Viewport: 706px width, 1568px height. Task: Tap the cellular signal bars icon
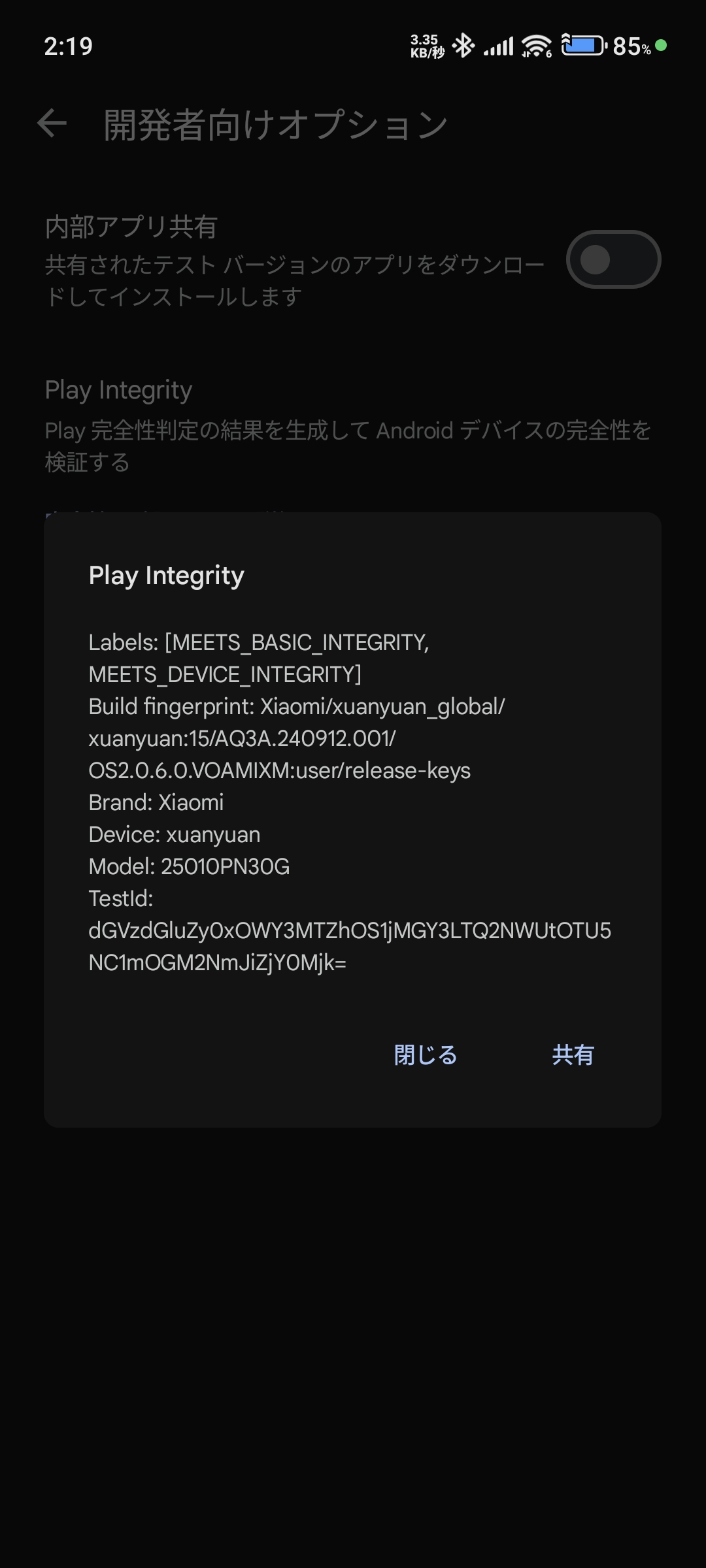tap(499, 46)
